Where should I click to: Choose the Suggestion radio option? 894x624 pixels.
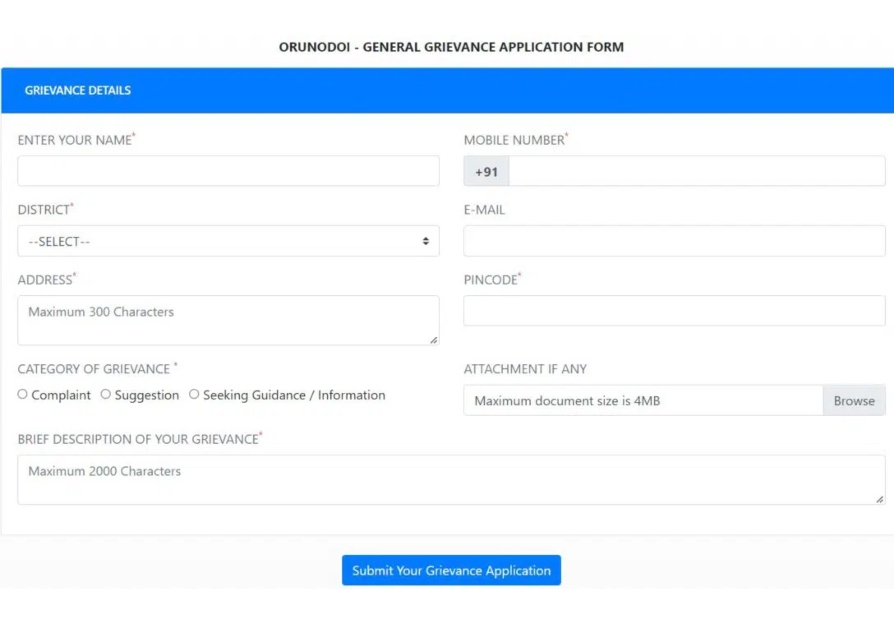point(105,394)
